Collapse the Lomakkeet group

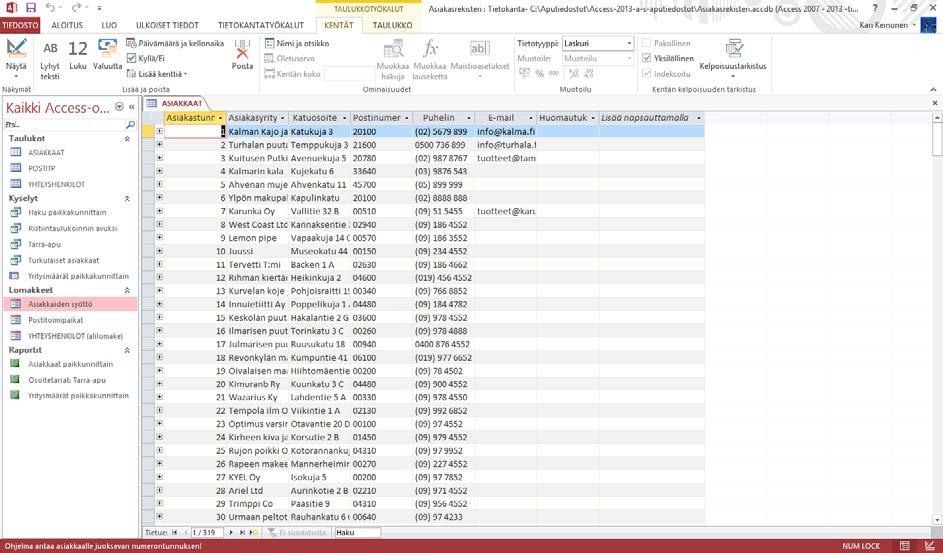pyautogui.click(x=127, y=290)
